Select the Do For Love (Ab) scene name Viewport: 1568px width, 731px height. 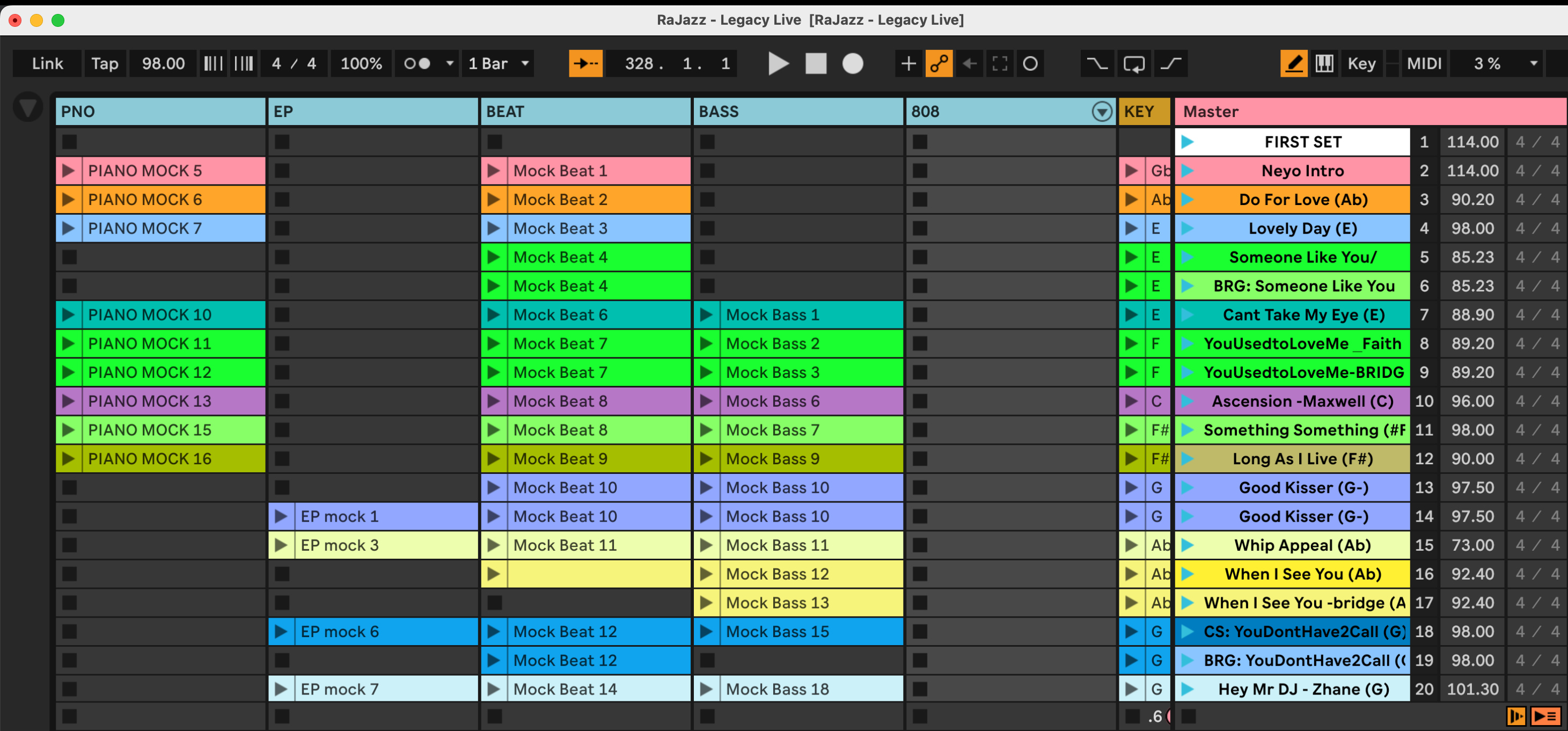[1303, 200]
